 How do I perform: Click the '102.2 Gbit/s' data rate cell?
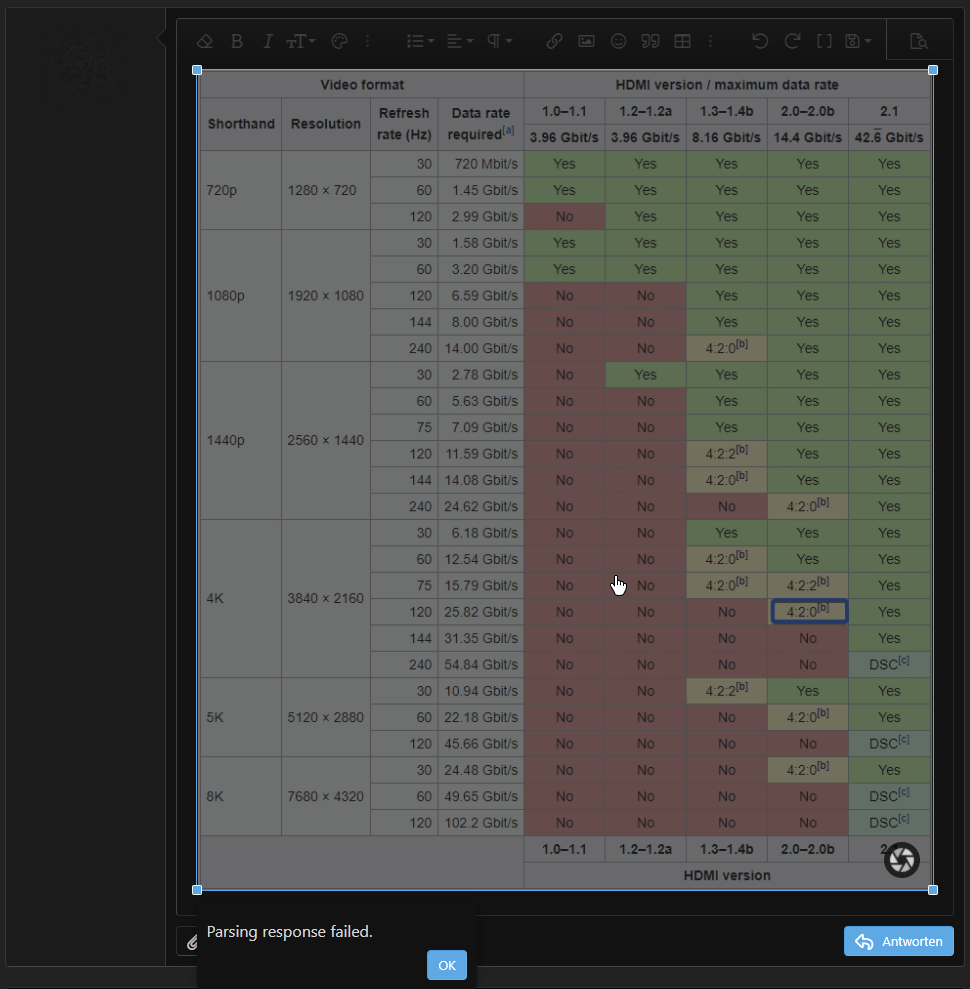(481, 822)
